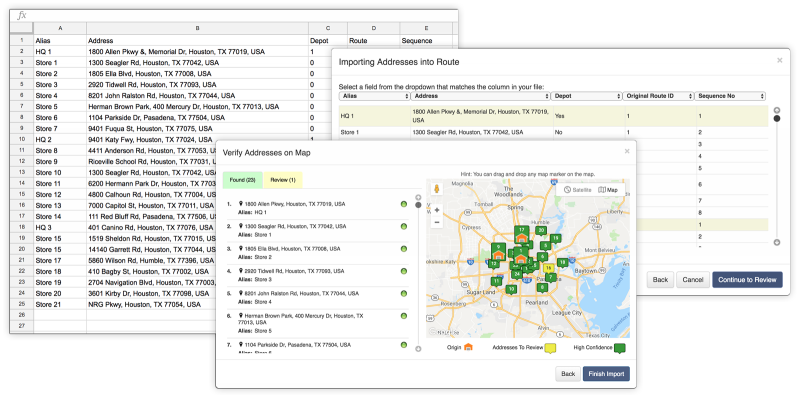Select map marker number 10
The height and width of the screenshot is (398, 800).
(511, 289)
